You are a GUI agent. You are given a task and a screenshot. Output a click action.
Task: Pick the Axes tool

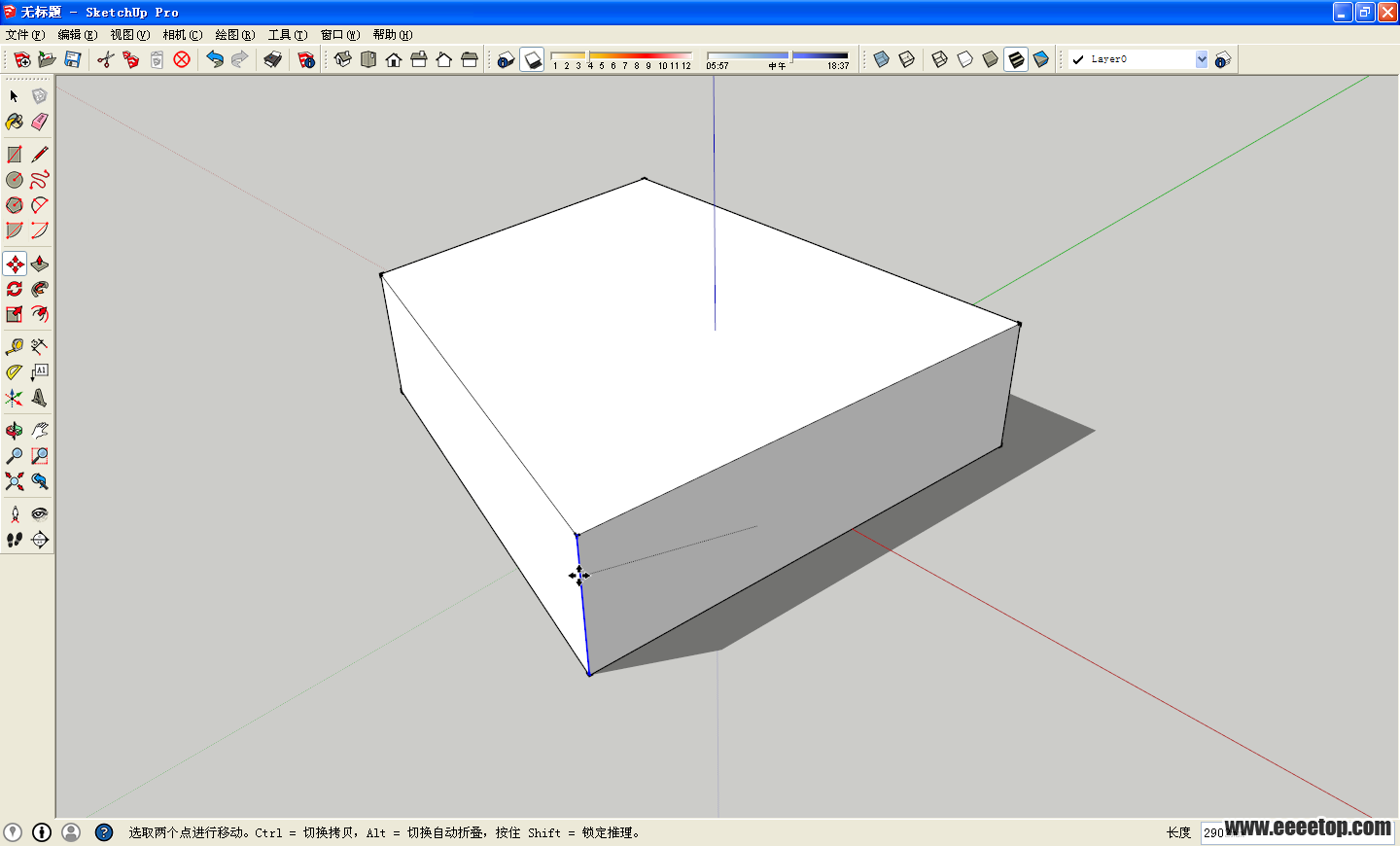(15, 398)
